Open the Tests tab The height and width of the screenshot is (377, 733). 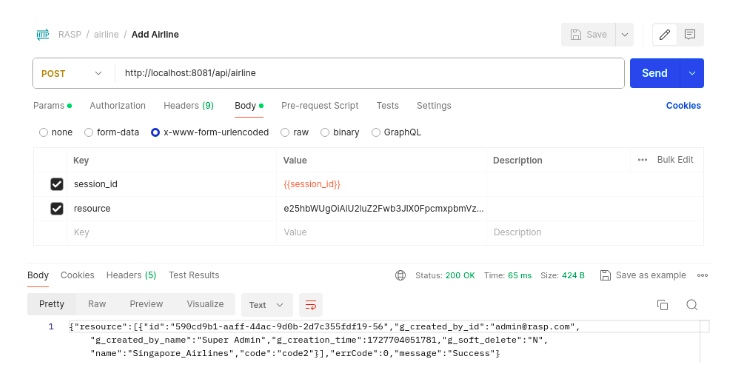pos(388,106)
